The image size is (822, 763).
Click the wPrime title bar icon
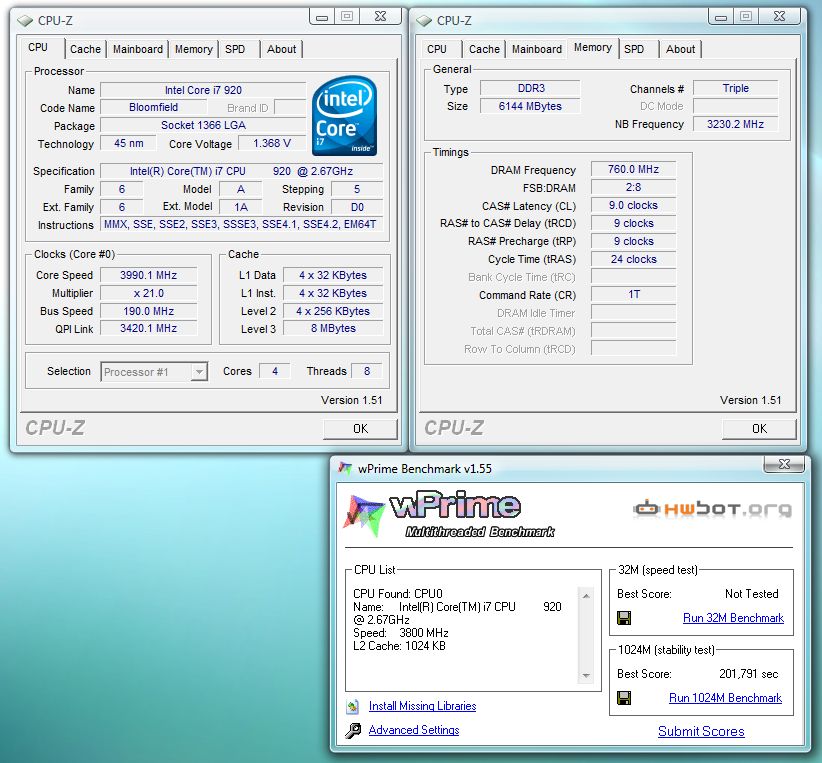tap(344, 468)
